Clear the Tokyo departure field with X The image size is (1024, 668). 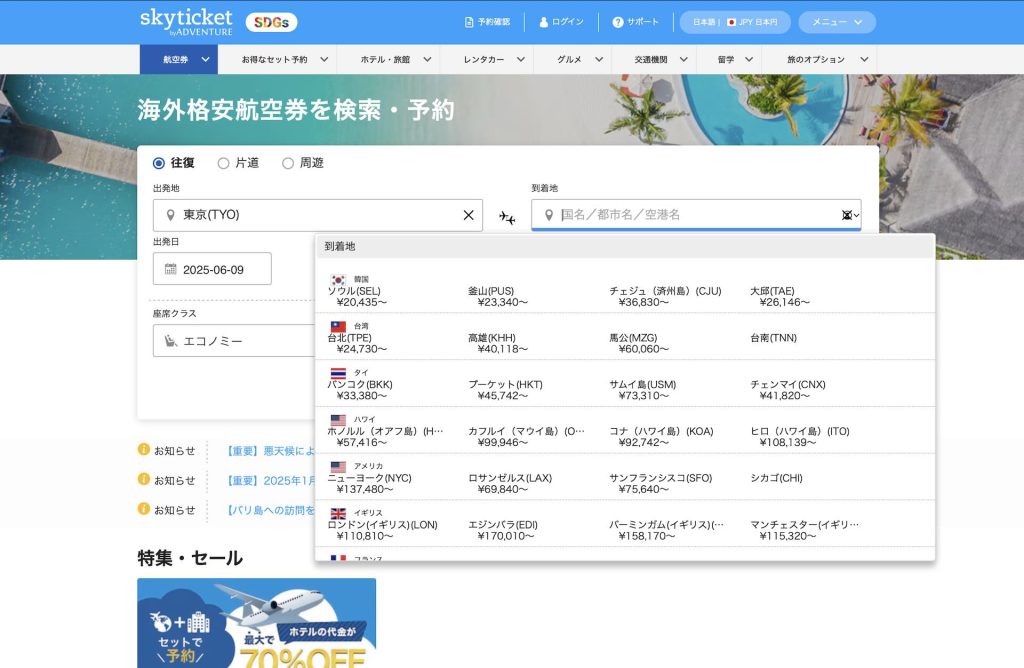pyautogui.click(x=468, y=215)
